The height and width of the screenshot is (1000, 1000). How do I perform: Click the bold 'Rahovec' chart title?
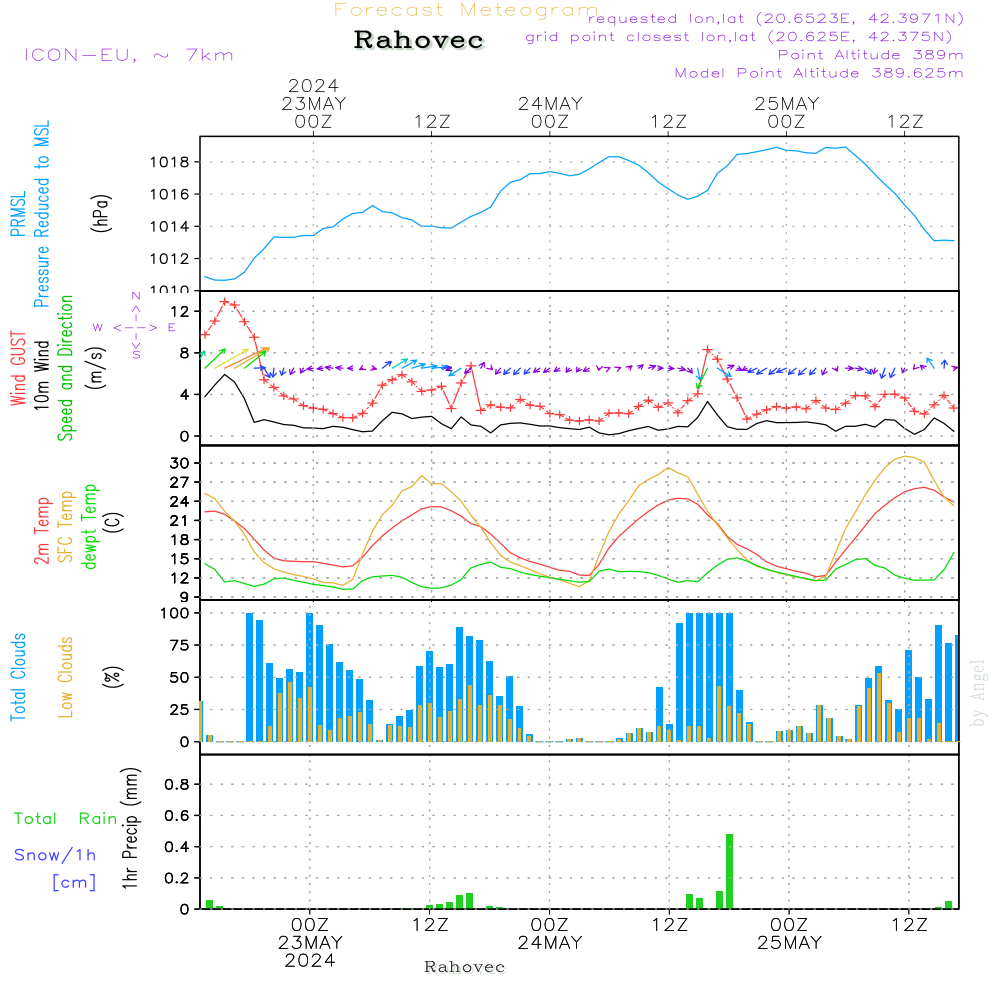coord(418,40)
